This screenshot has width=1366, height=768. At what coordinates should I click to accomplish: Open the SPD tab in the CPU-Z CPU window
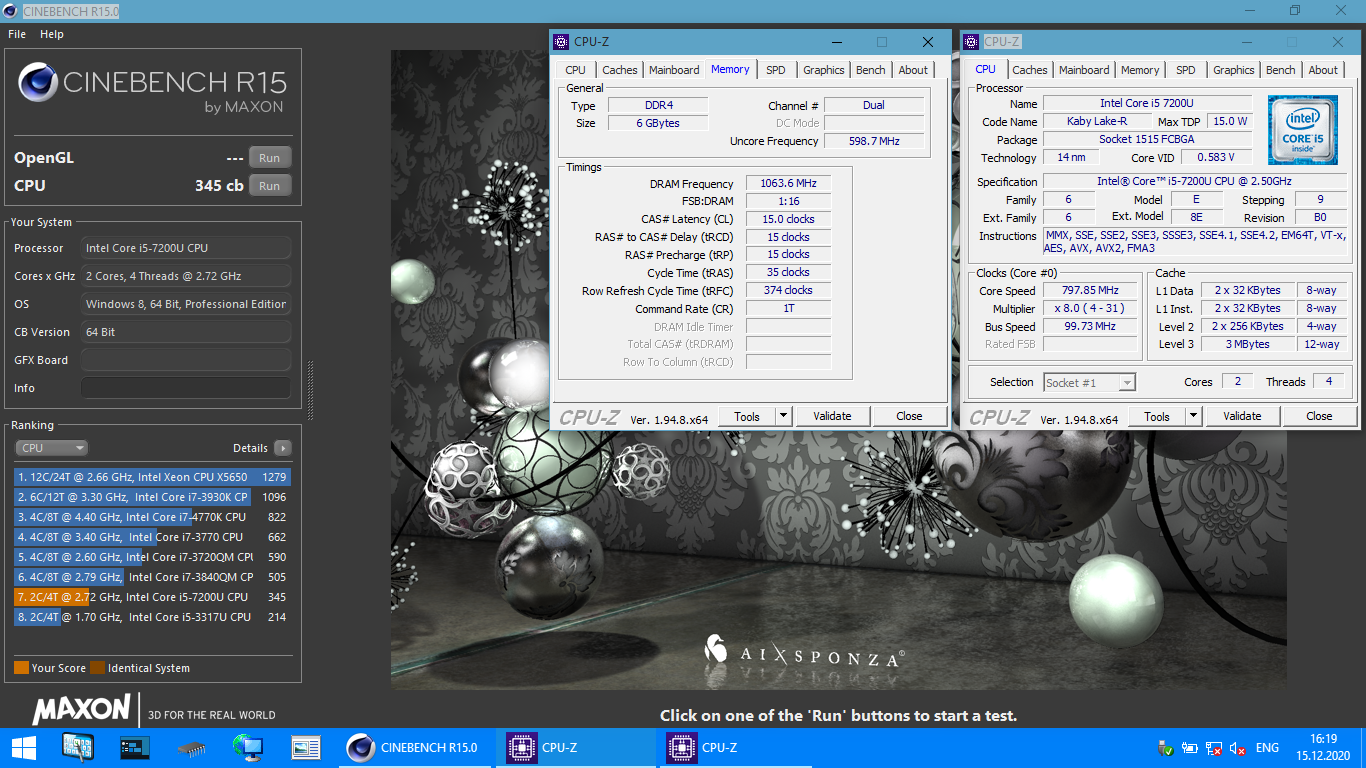pos(1186,70)
